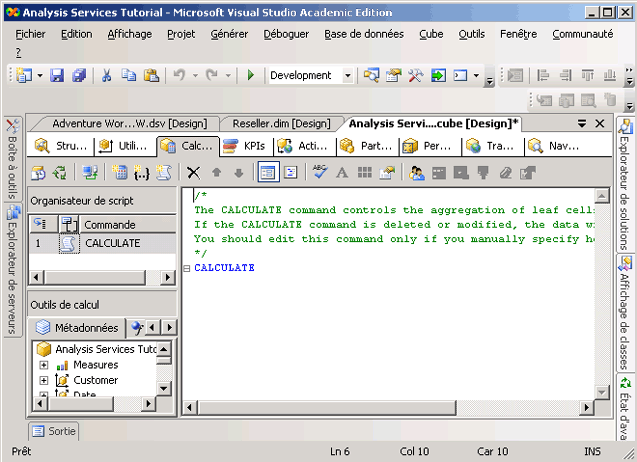637x462 pixels.
Task: Click the Commande column header
Action: 128,225
